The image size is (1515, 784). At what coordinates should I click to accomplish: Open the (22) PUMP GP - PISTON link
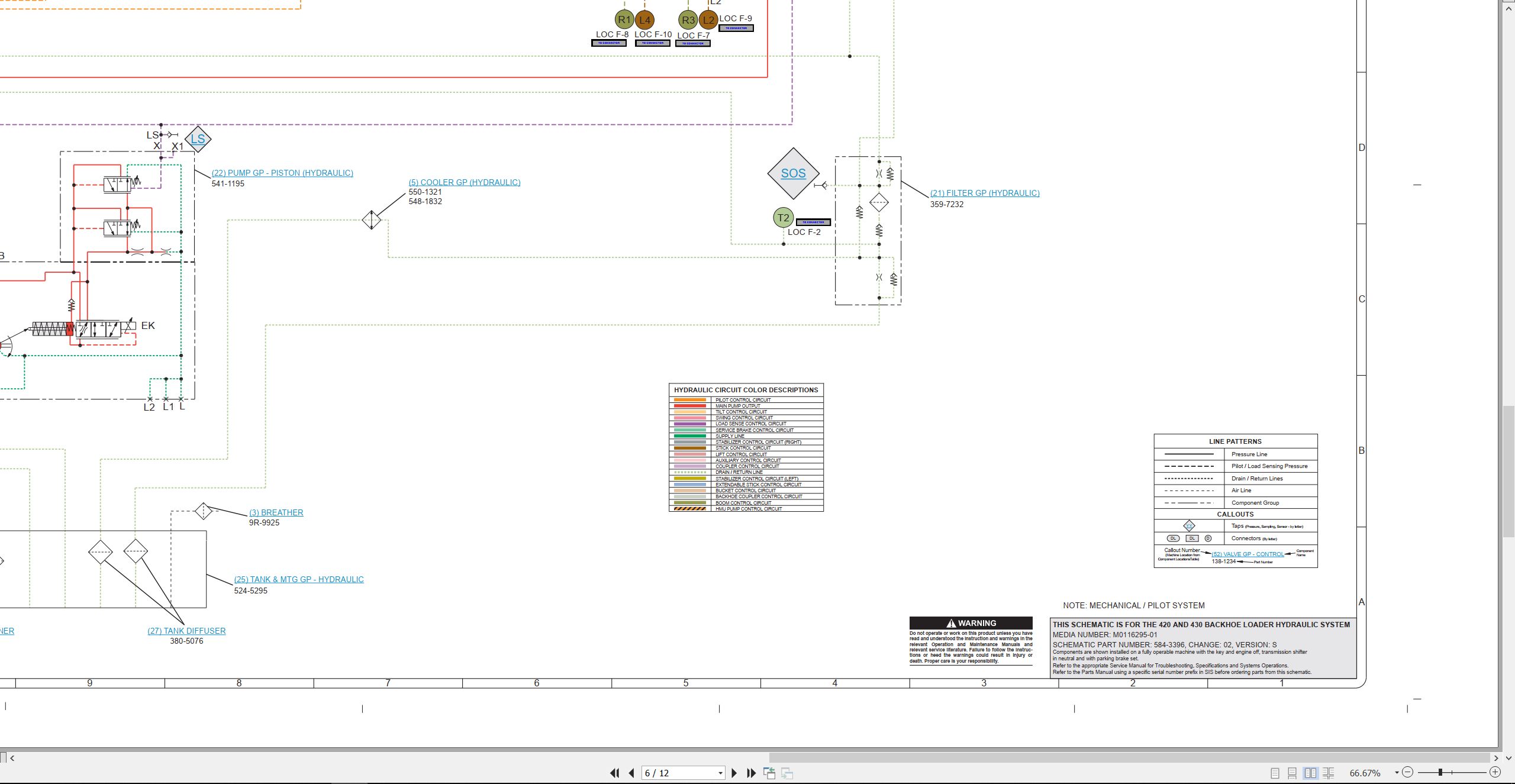point(282,173)
